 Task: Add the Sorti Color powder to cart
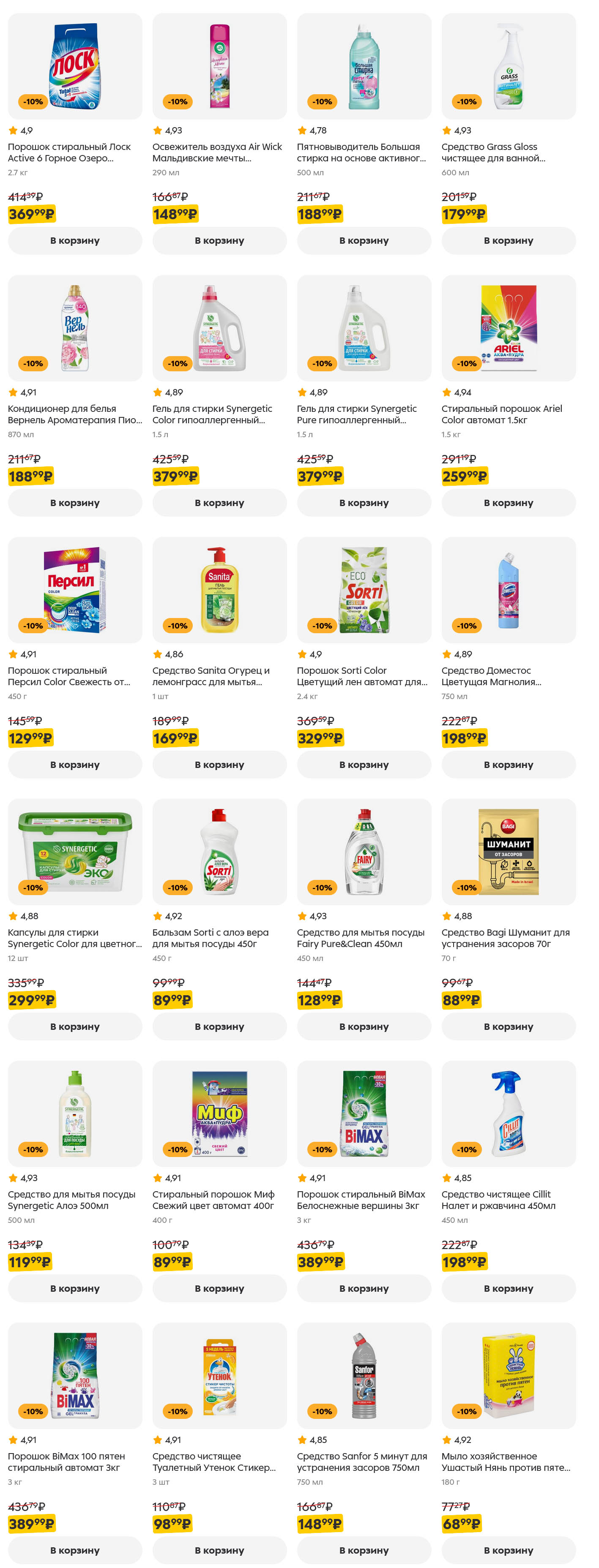click(x=364, y=764)
